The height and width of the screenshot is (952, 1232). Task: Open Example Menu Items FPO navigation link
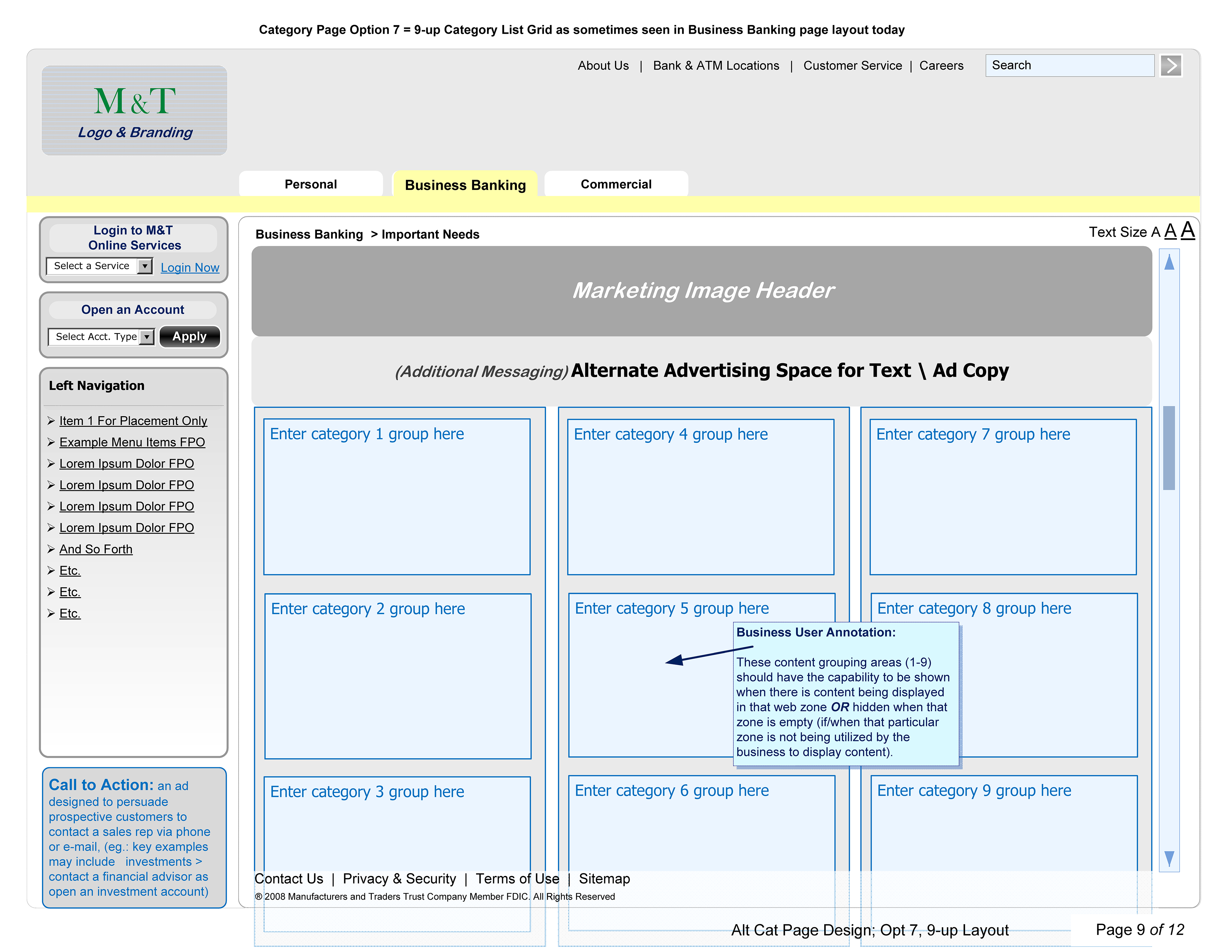pos(132,442)
